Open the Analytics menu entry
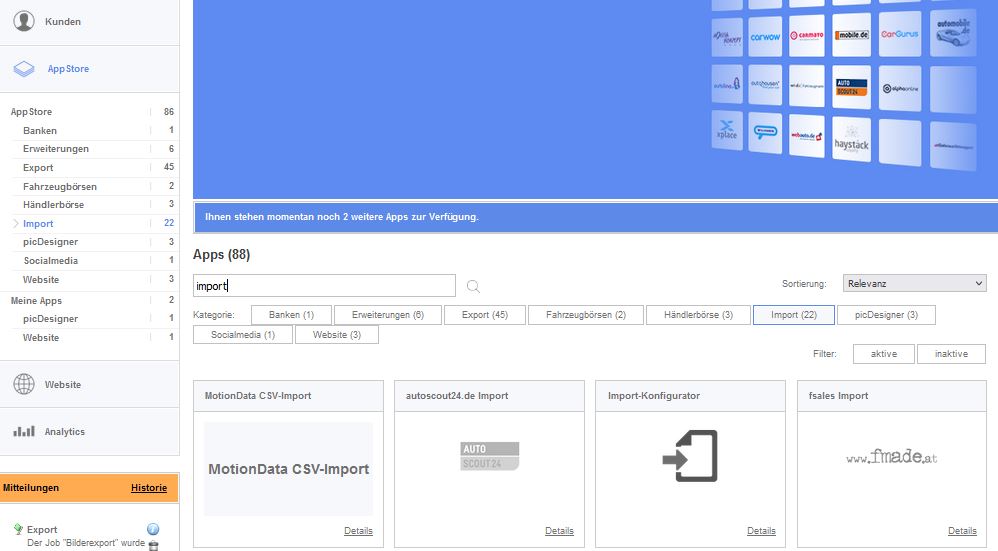 (x=90, y=431)
